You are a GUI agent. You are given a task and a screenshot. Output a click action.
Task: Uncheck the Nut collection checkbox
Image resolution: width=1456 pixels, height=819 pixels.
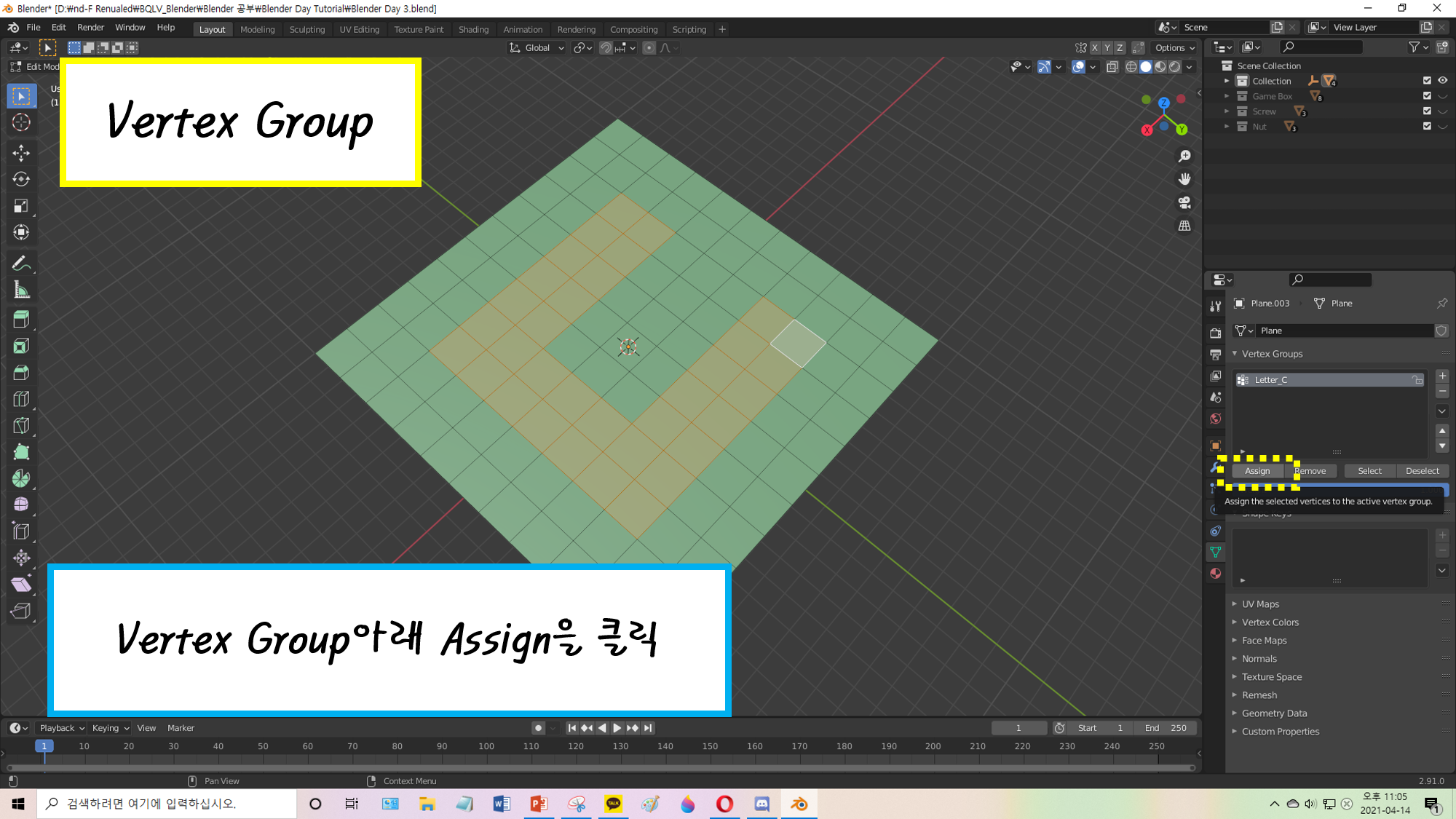[x=1427, y=127]
